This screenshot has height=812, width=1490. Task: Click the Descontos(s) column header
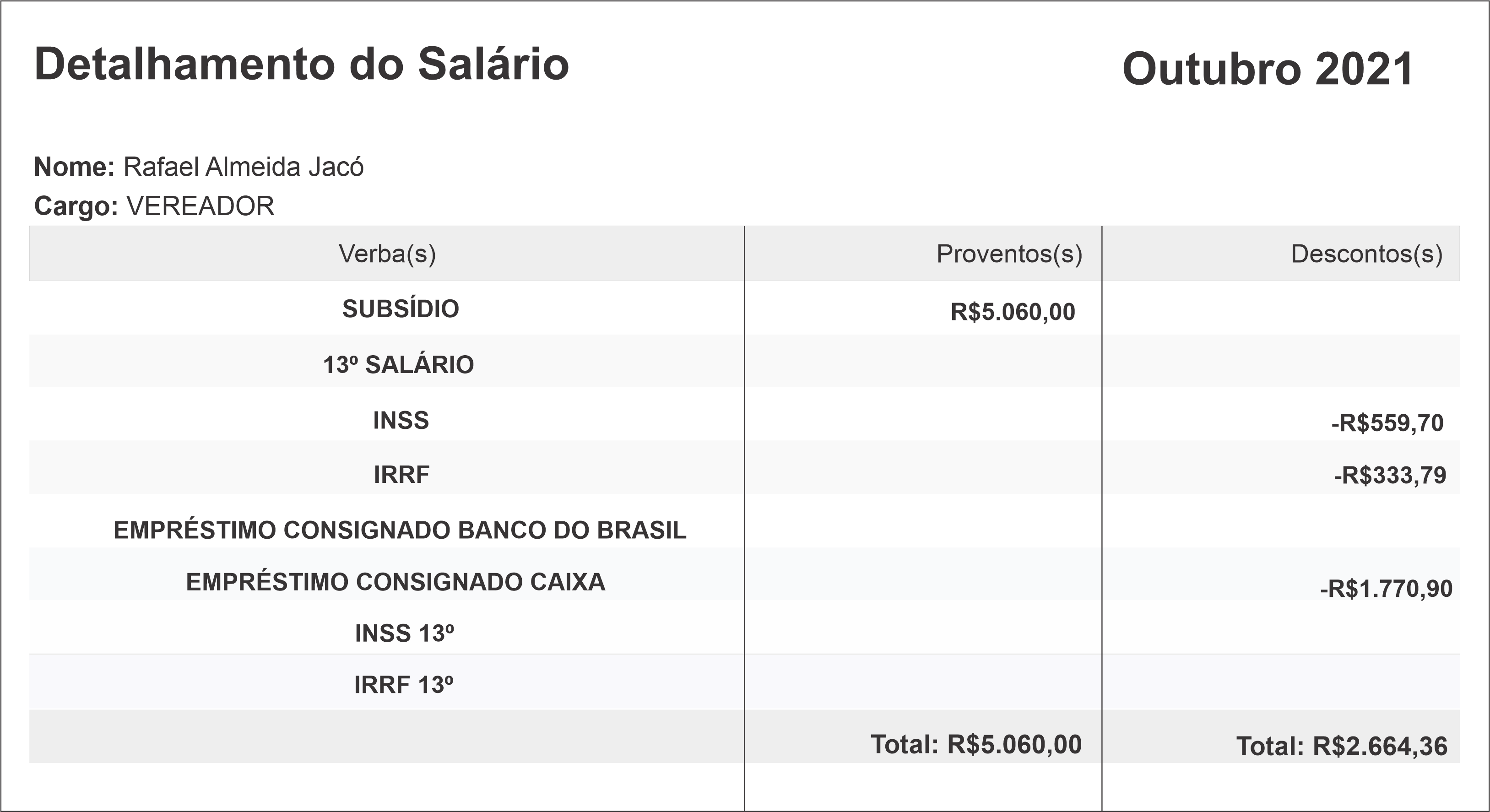click(x=1366, y=254)
